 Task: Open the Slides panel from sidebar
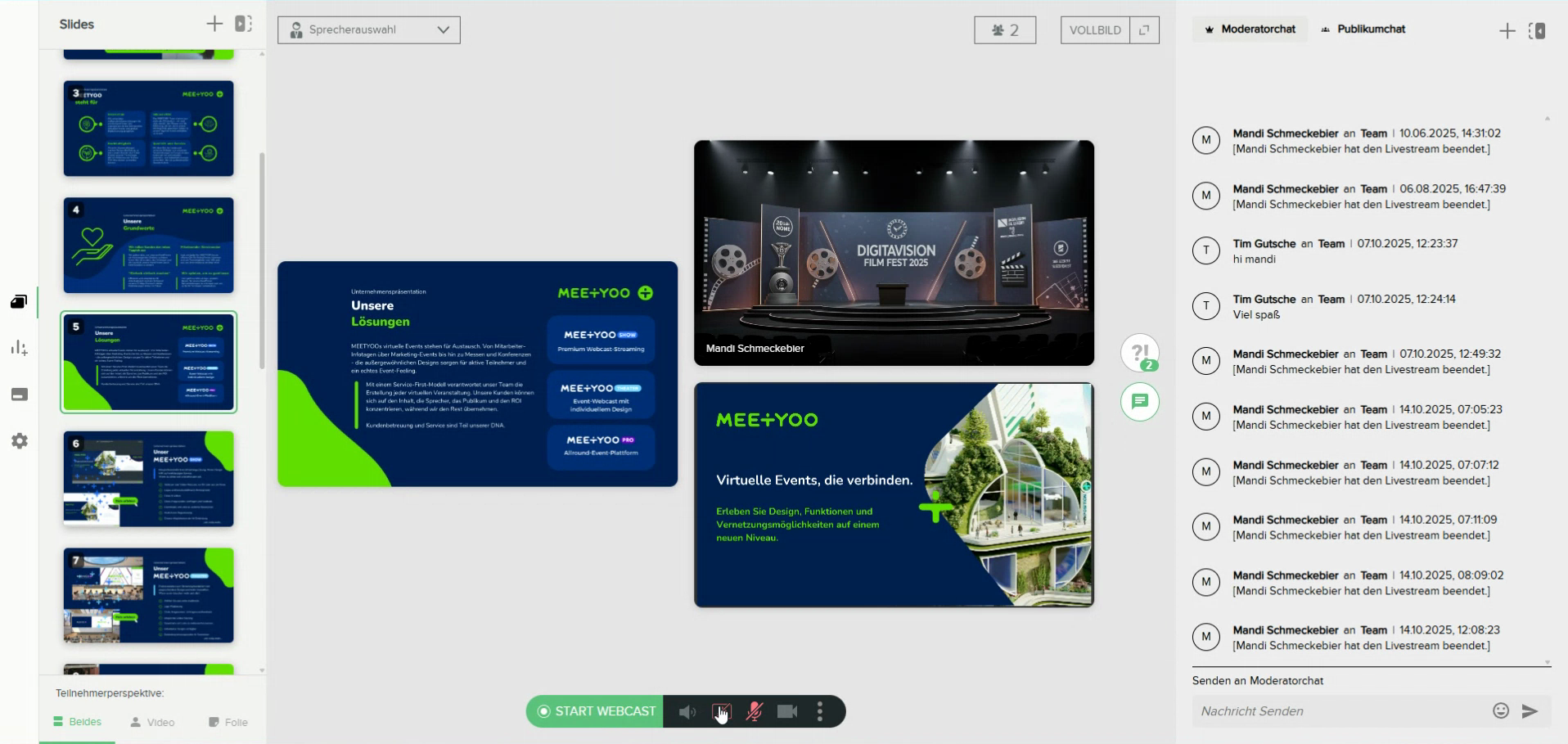point(19,302)
